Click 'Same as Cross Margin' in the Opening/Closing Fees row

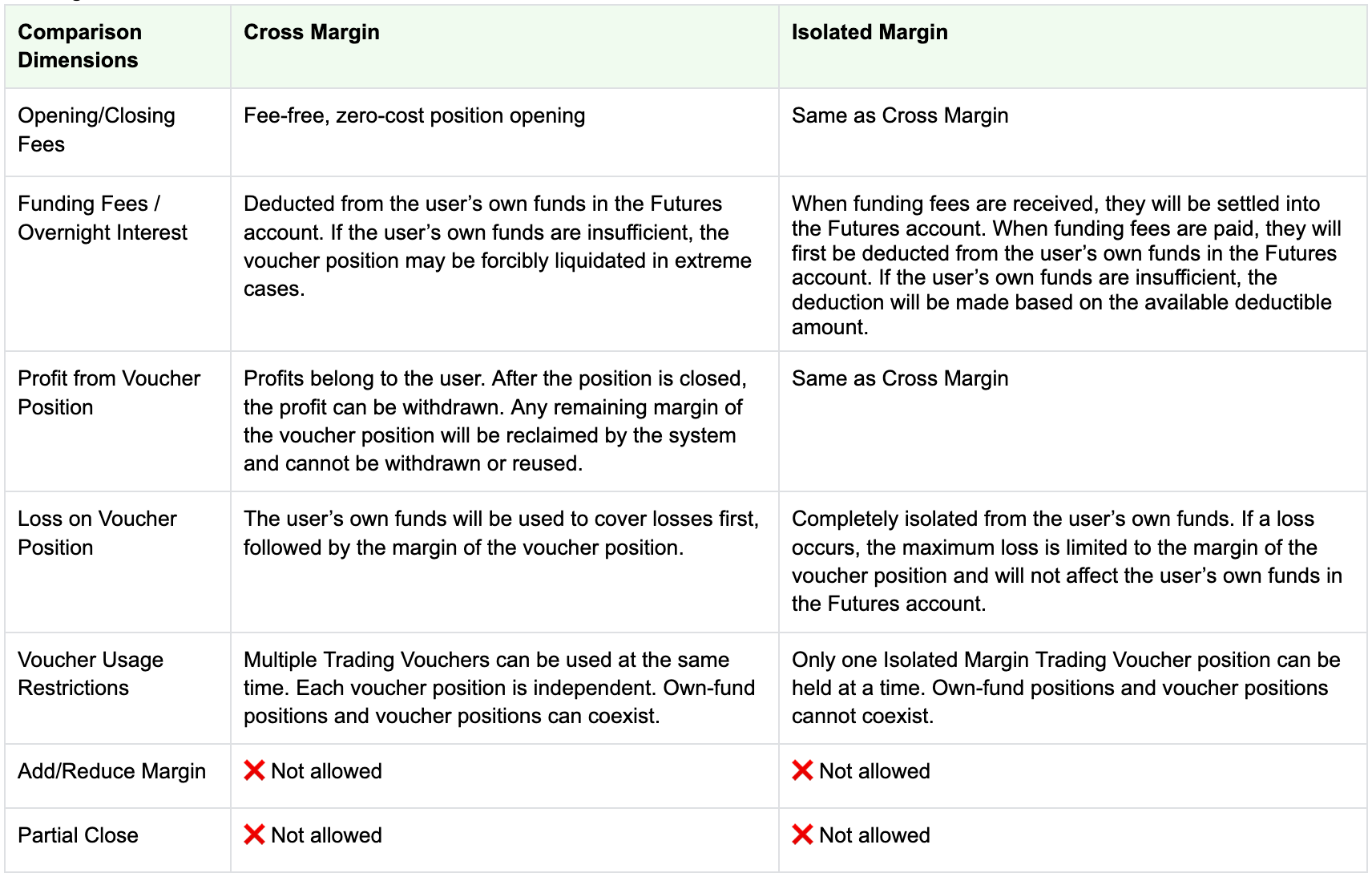click(900, 115)
